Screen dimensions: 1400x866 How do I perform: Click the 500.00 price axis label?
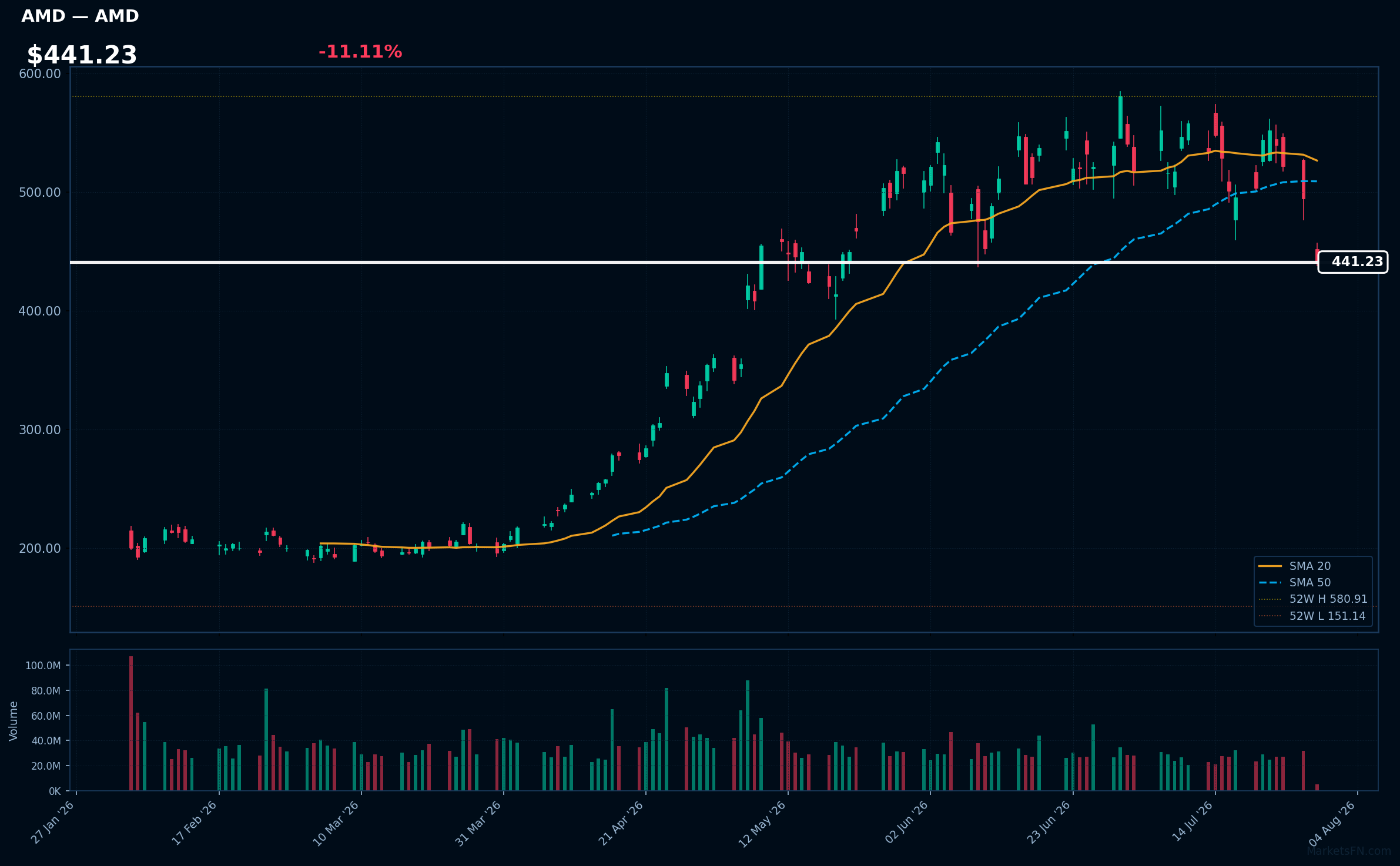(40, 192)
